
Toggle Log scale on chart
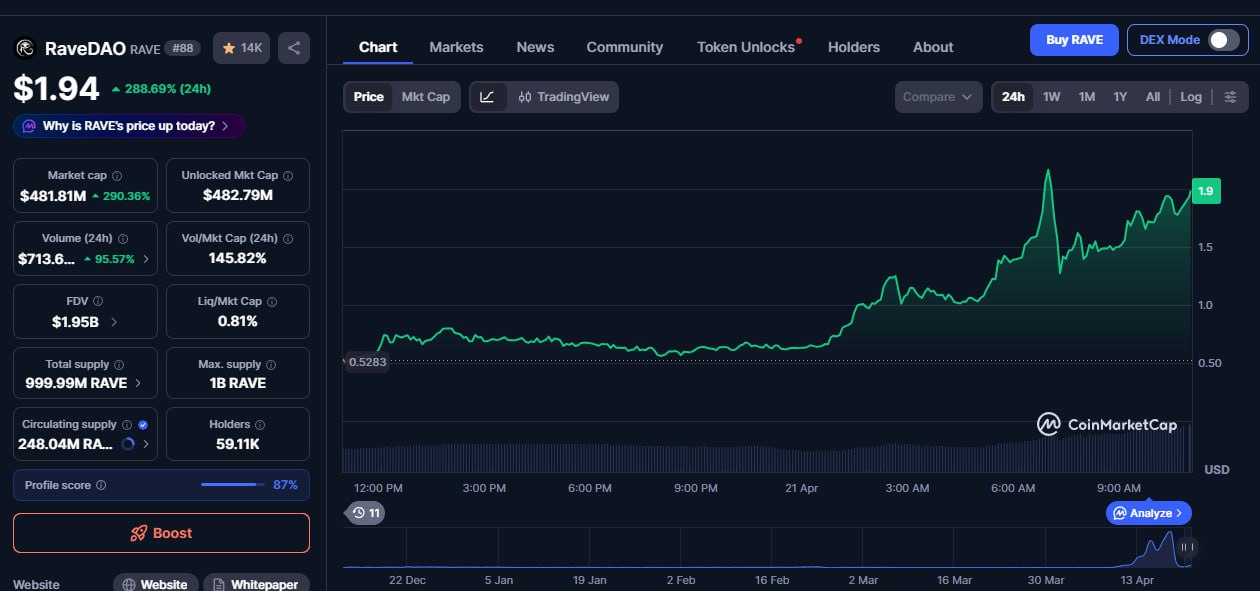click(1190, 97)
